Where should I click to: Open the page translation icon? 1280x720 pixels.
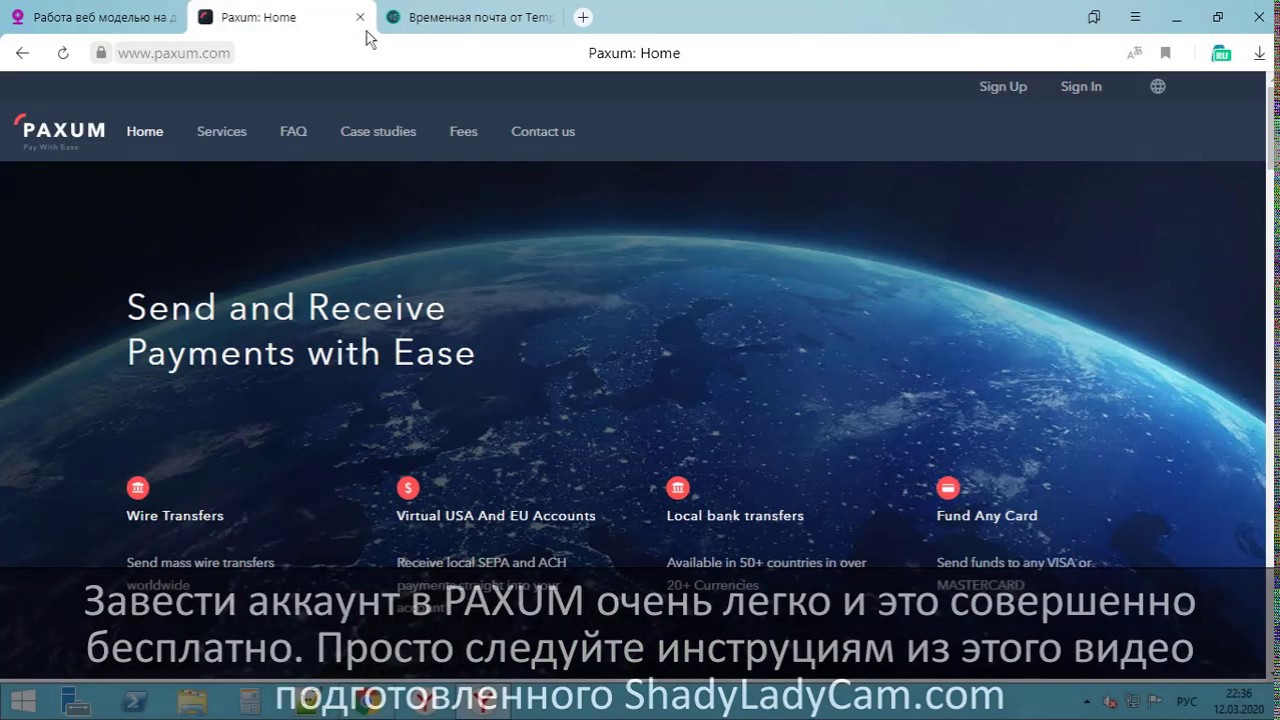coord(1134,53)
